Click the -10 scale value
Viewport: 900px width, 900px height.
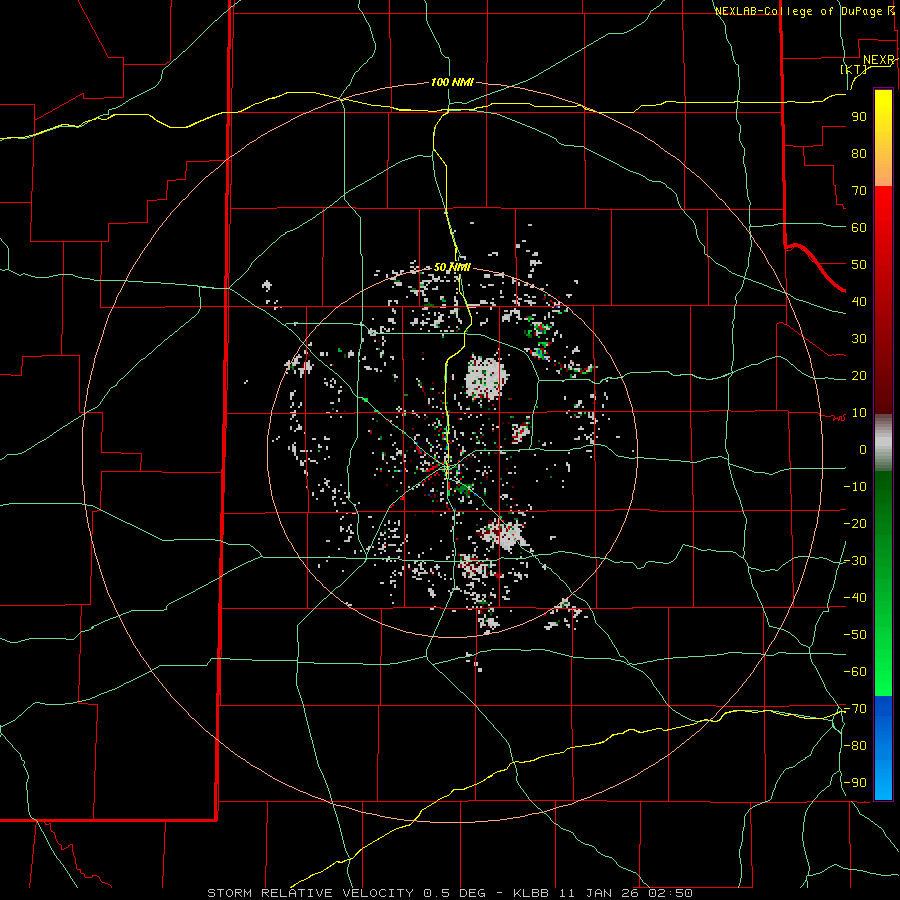[855, 487]
